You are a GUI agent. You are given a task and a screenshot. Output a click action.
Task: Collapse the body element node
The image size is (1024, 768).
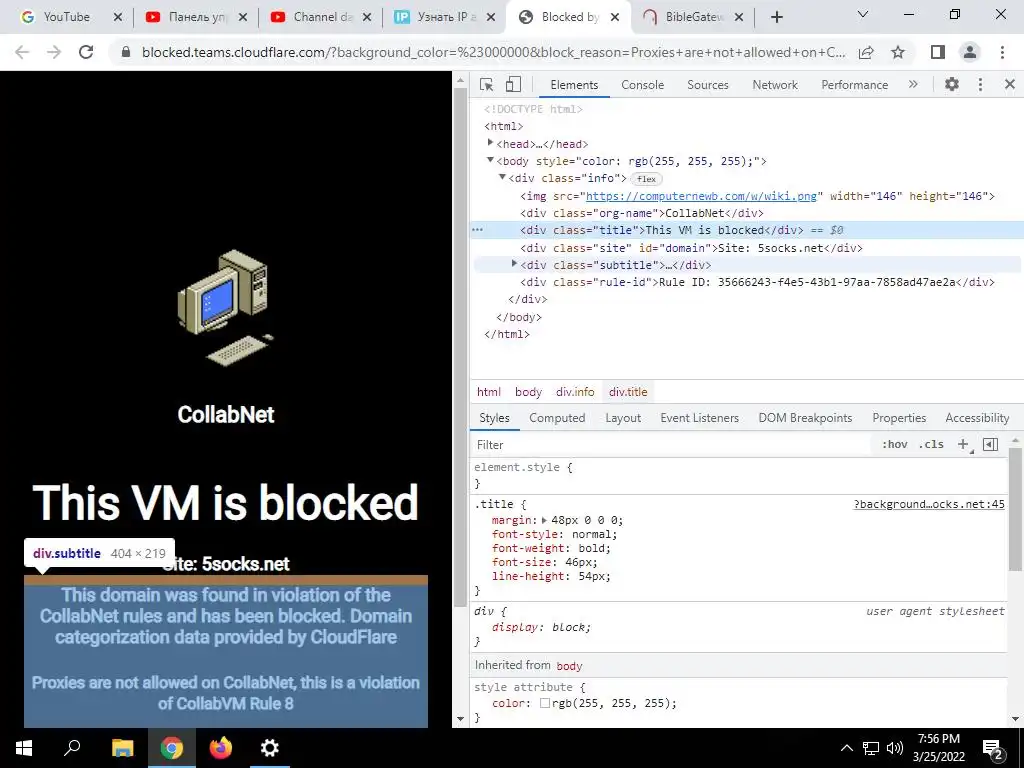point(490,160)
